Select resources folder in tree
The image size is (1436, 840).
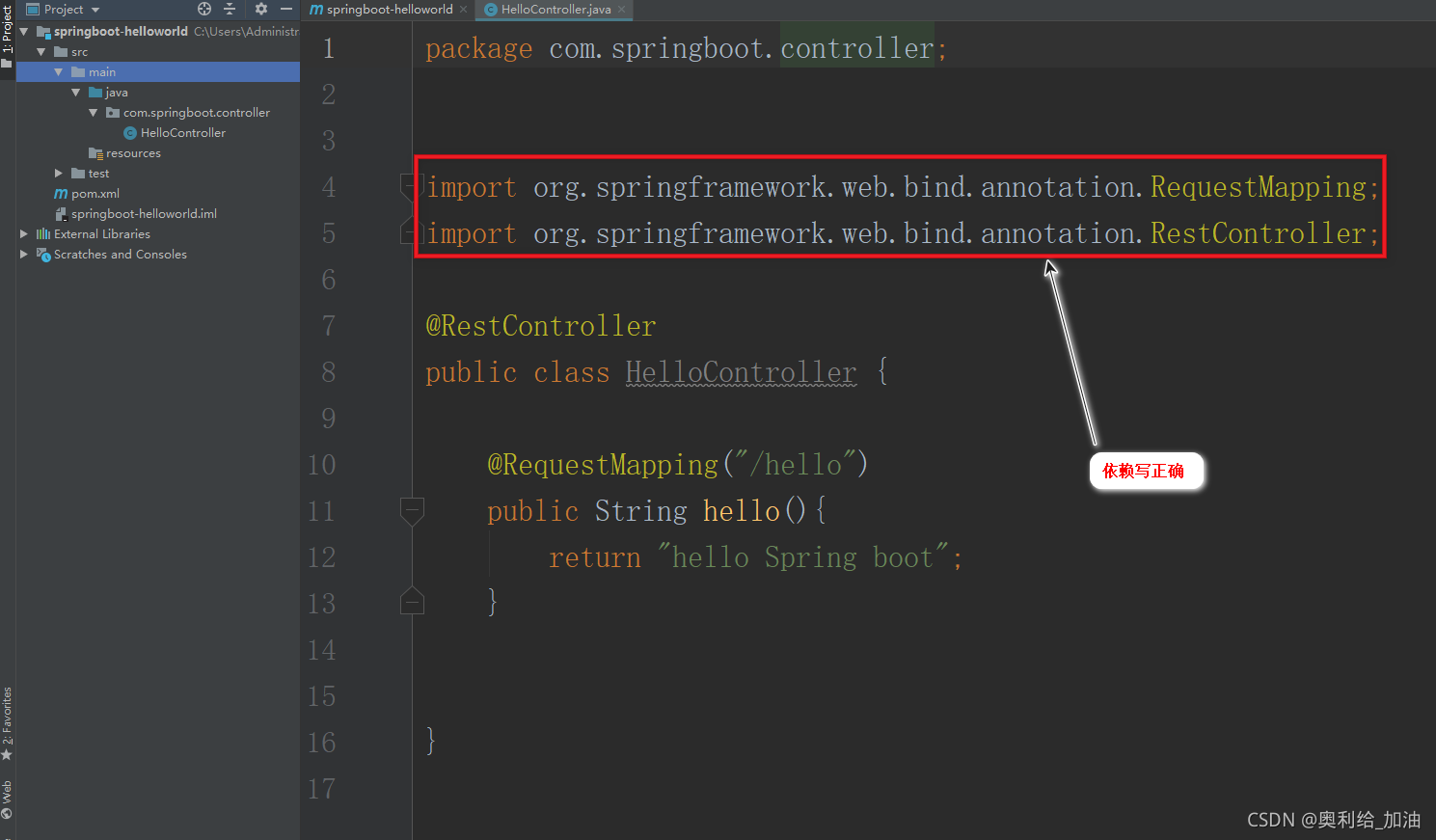[x=133, y=153]
